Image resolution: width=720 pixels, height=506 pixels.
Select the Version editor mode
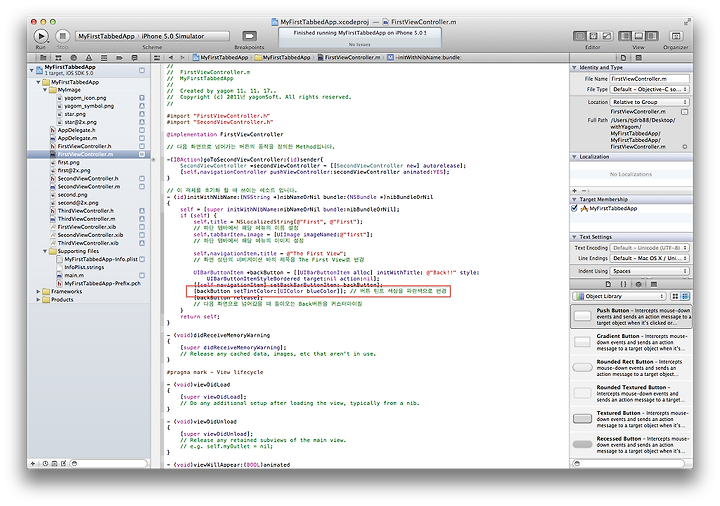(x=607, y=36)
